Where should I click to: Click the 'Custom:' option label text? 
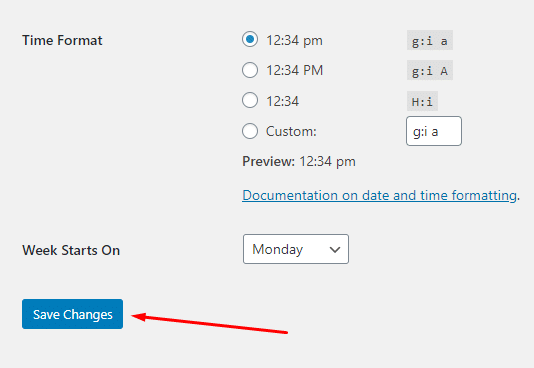tap(291, 131)
